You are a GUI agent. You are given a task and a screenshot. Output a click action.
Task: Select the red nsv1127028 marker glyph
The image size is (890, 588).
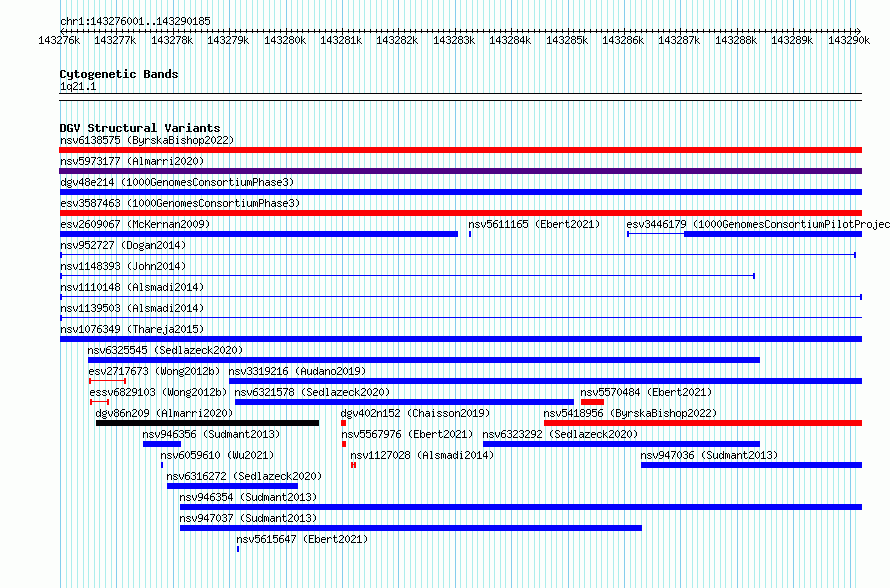tap(354, 465)
